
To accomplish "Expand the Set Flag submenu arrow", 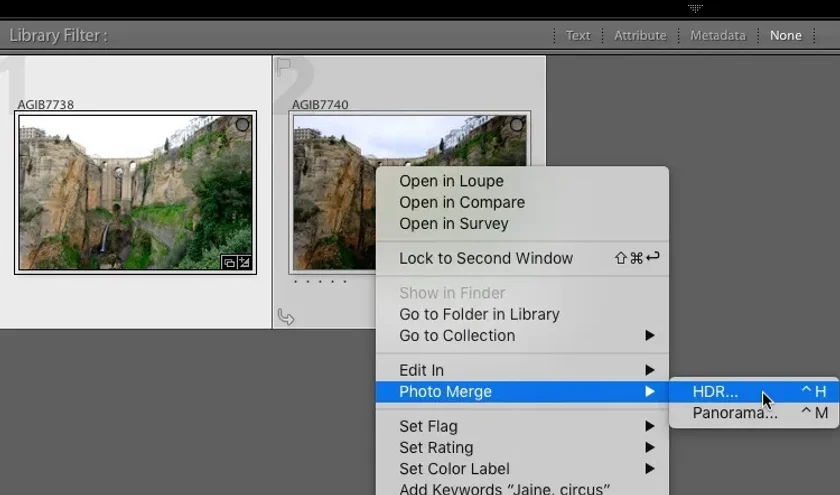I will (650, 426).
